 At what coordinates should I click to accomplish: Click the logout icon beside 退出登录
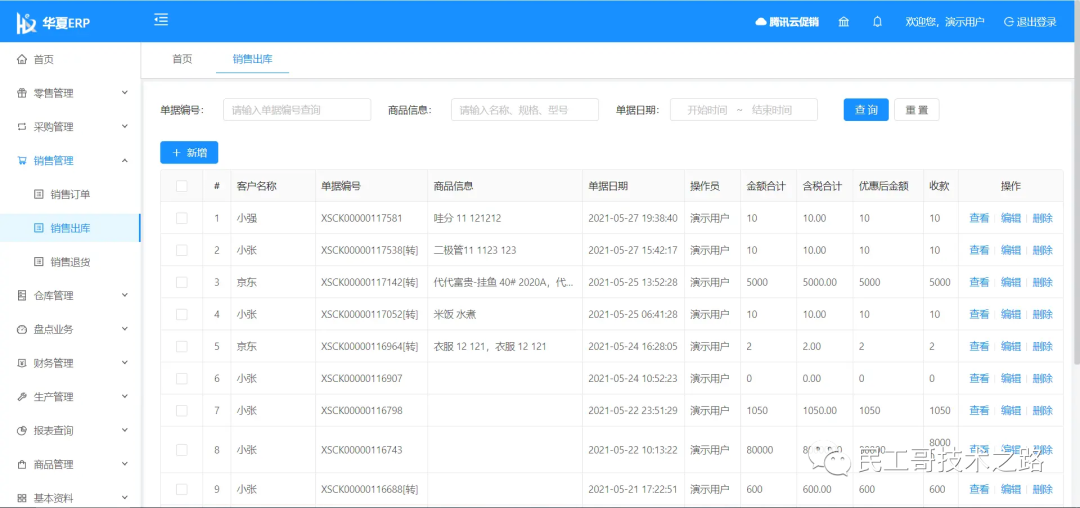tap(1009, 22)
